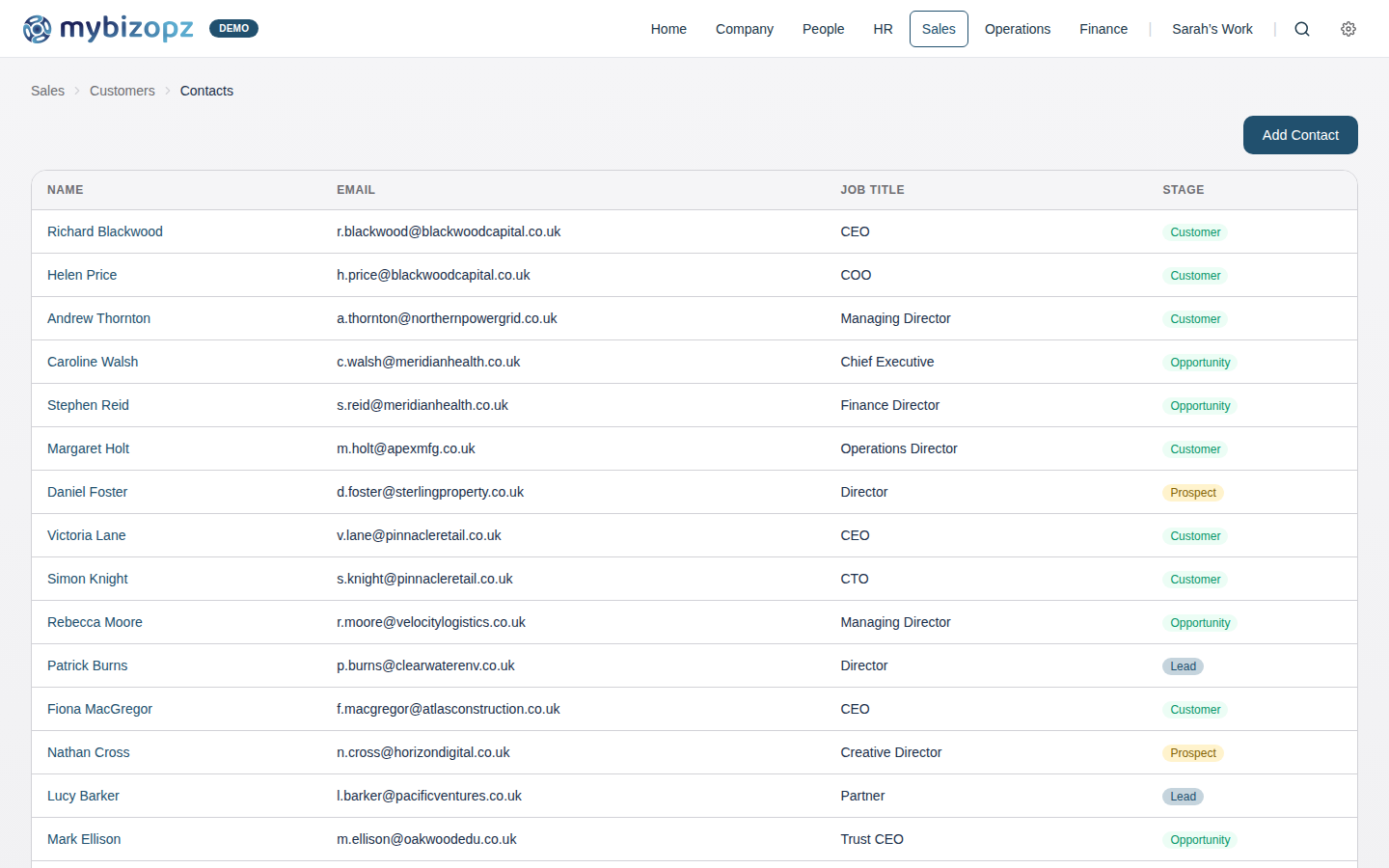View Caroline Walsh's contact details
The image size is (1389, 868).
(93, 362)
